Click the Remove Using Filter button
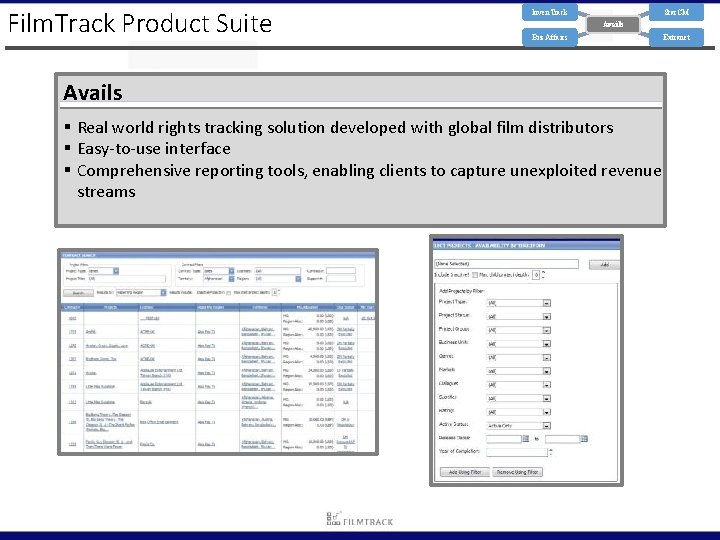The height and width of the screenshot is (540, 720). [x=517, y=472]
